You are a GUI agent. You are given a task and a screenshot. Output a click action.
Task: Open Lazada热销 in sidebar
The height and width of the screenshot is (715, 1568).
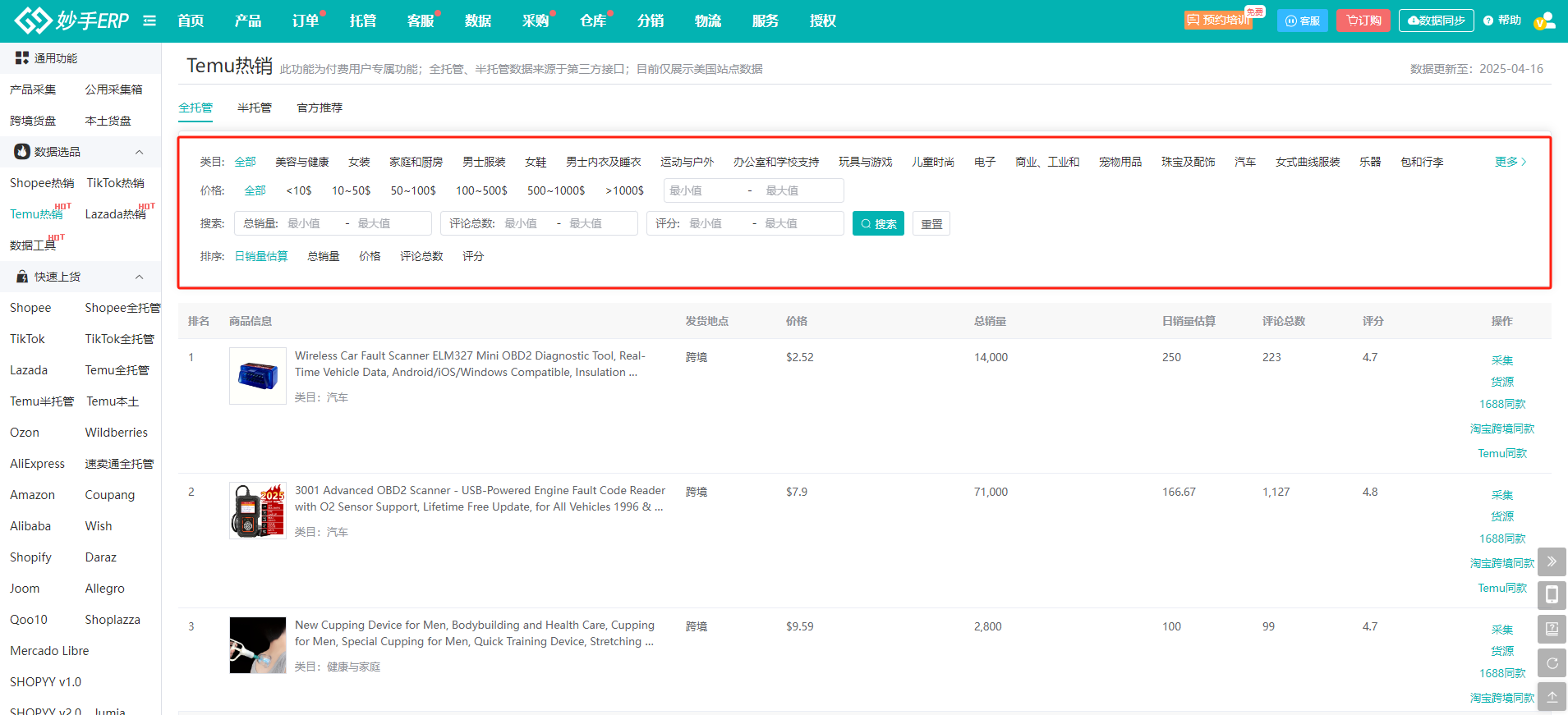tap(116, 214)
